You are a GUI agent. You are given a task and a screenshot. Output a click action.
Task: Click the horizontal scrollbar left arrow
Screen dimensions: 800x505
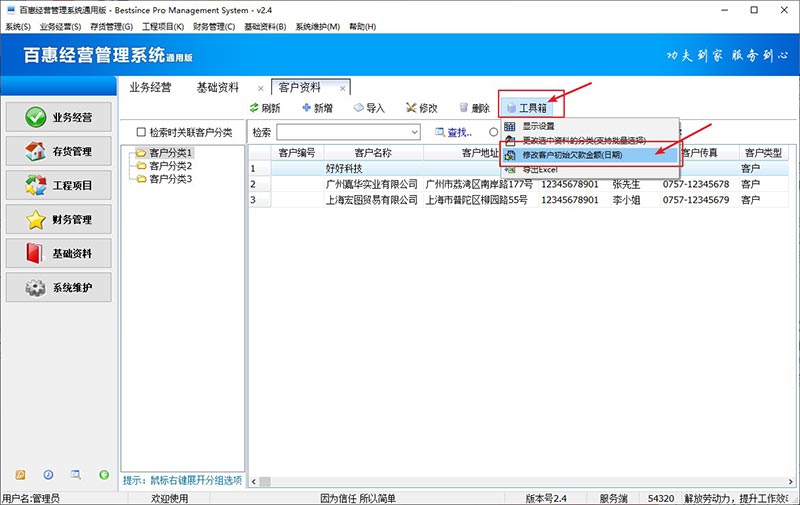click(x=254, y=481)
